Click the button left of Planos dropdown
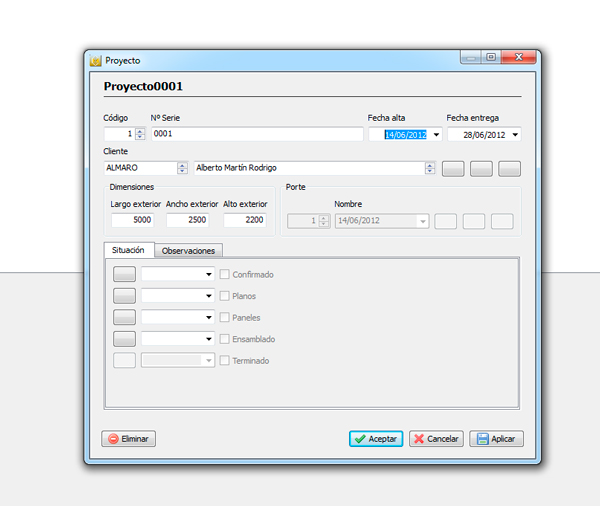 [124, 295]
